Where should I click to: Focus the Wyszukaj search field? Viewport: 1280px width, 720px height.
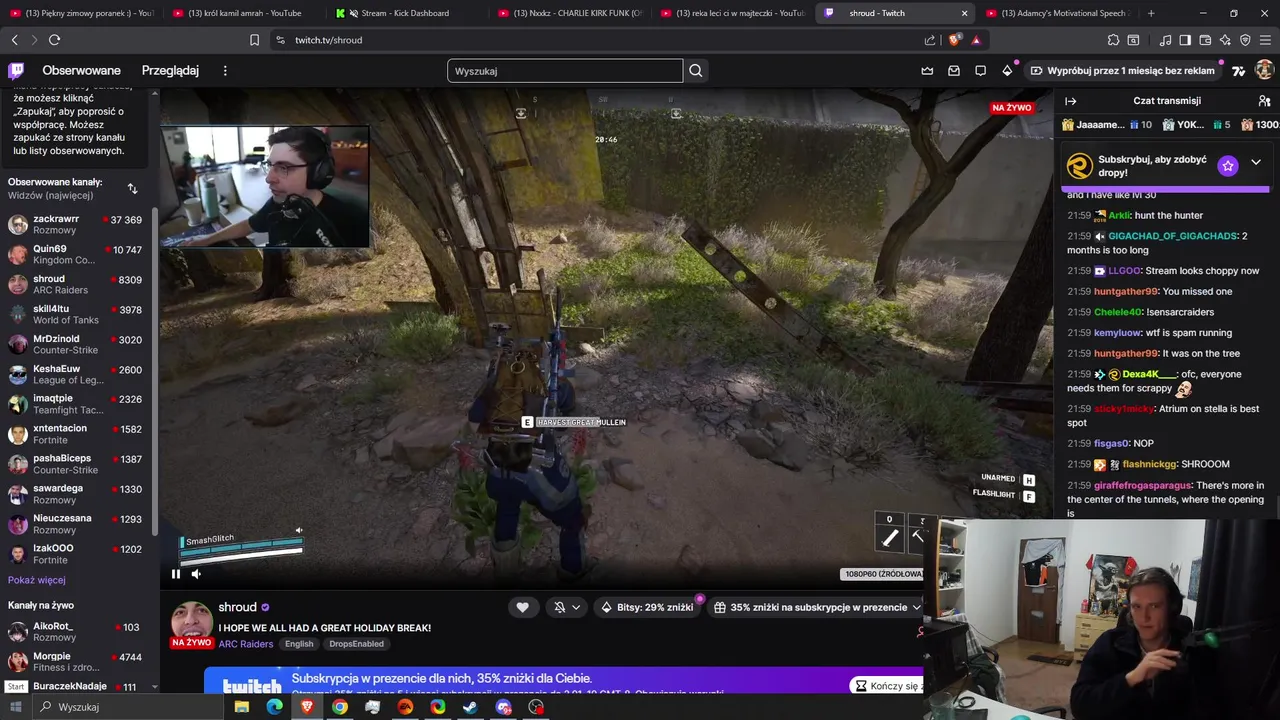pos(565,71)
